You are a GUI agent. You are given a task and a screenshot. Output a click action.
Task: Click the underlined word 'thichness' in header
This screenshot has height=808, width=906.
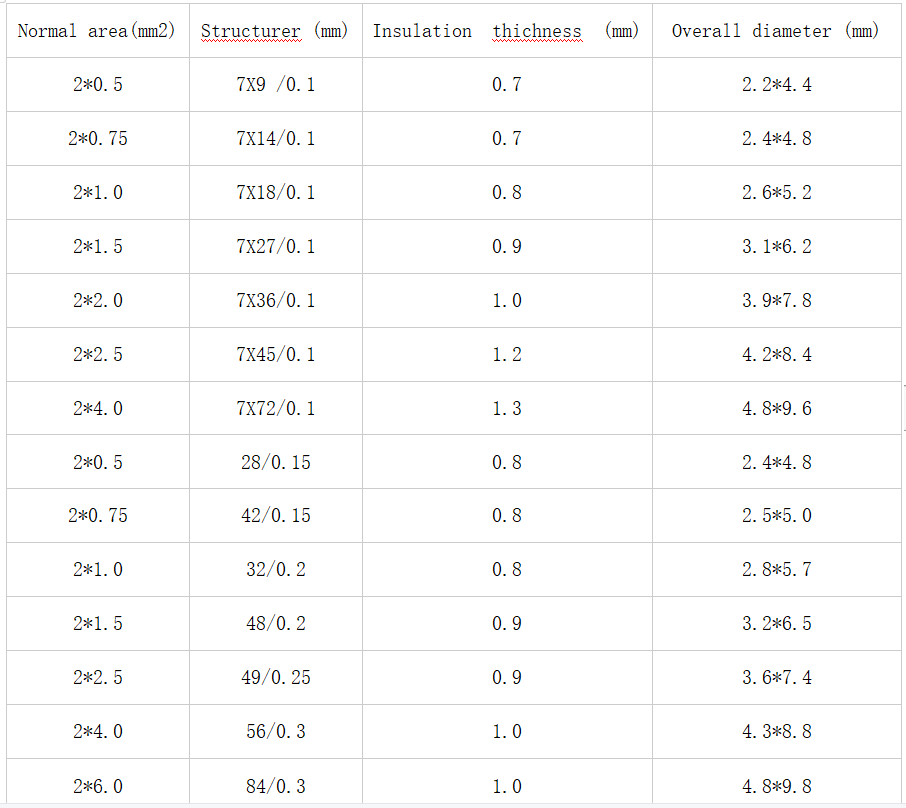[x=537, y=31]
